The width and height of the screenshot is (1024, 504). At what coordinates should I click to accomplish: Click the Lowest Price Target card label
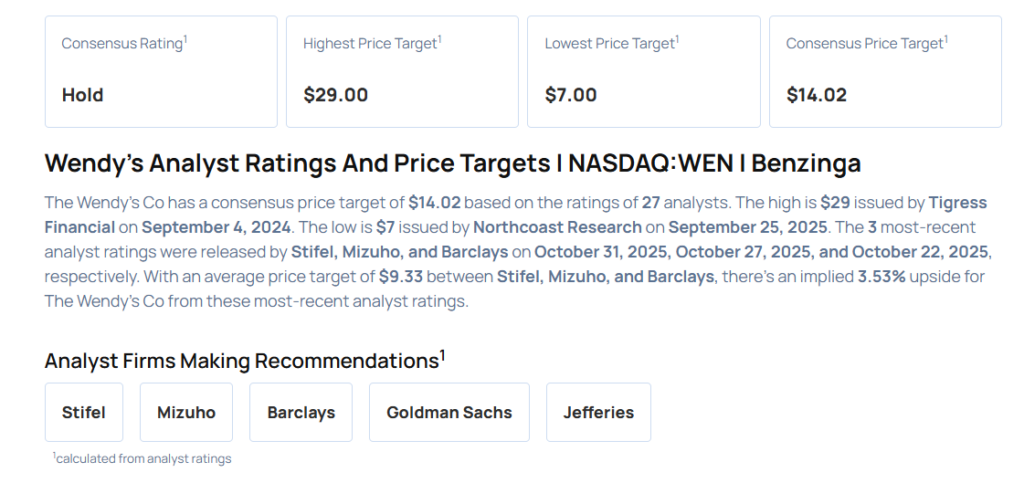(x=610, y=44)
